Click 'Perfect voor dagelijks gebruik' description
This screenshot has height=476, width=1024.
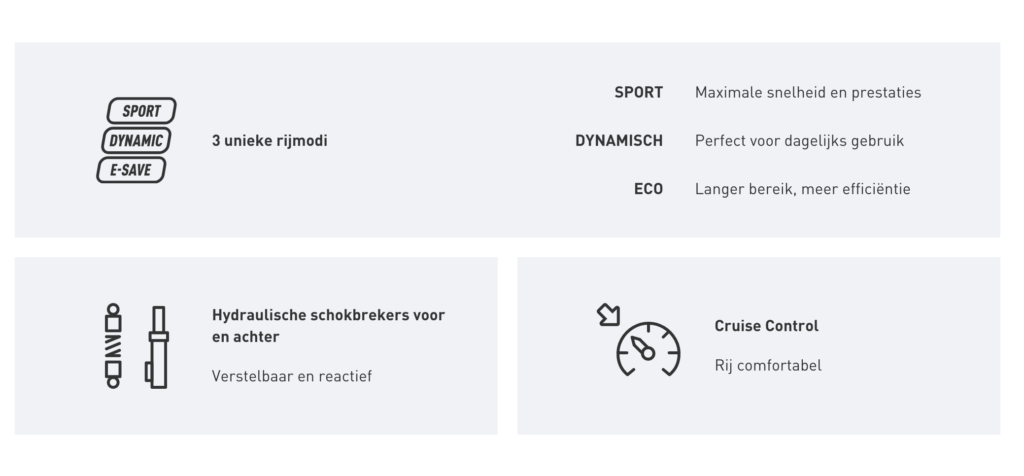pyautogui.click(x=799, y=141)
